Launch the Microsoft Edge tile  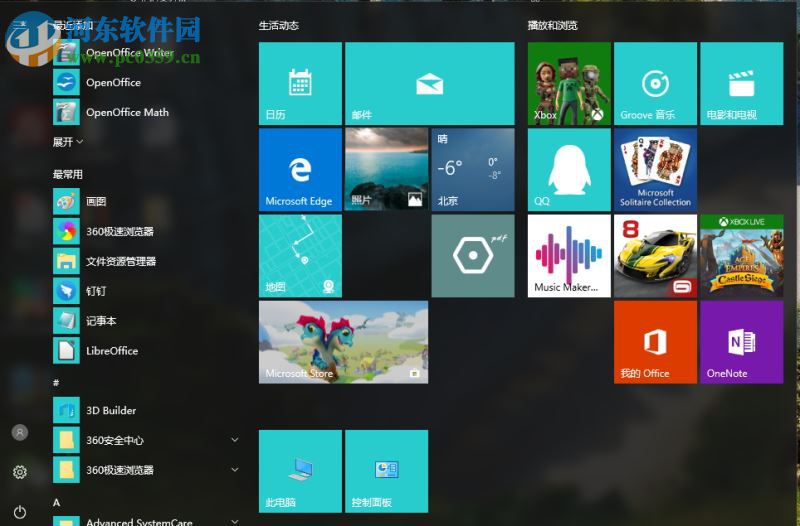pyautogui.click(x=300, y=169)
